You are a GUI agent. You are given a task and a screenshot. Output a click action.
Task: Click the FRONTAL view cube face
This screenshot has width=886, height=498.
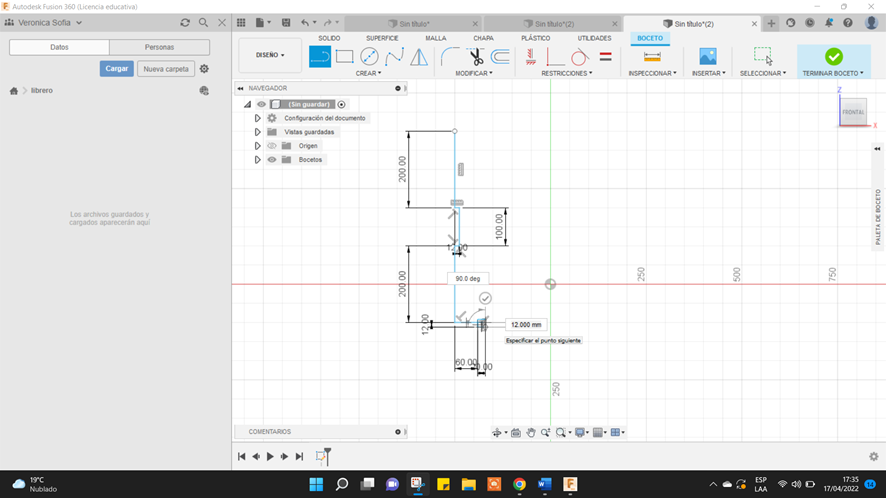coord(853,111)
